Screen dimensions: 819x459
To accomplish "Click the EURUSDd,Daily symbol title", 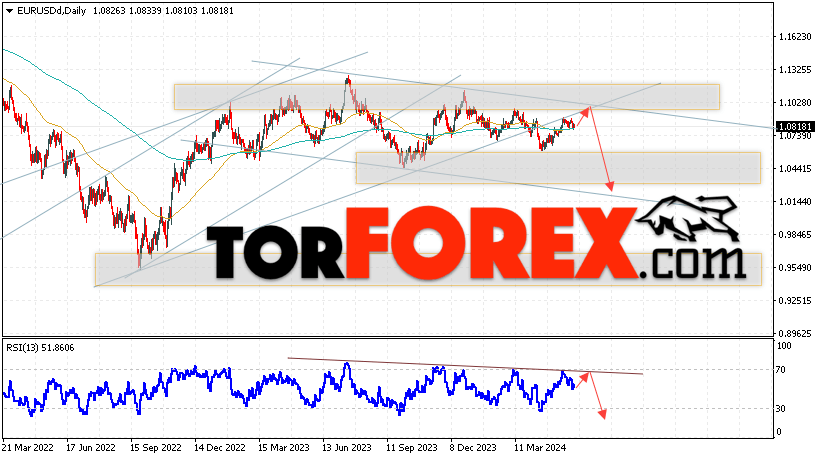I will point(51,11).
